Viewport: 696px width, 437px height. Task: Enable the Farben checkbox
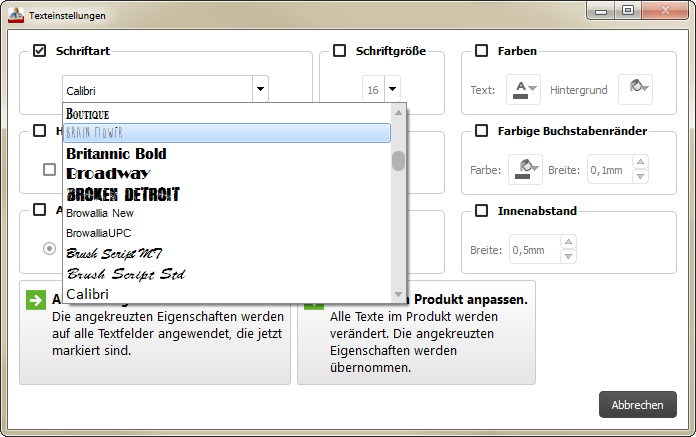pyautogui.click(x=482, y=51)
